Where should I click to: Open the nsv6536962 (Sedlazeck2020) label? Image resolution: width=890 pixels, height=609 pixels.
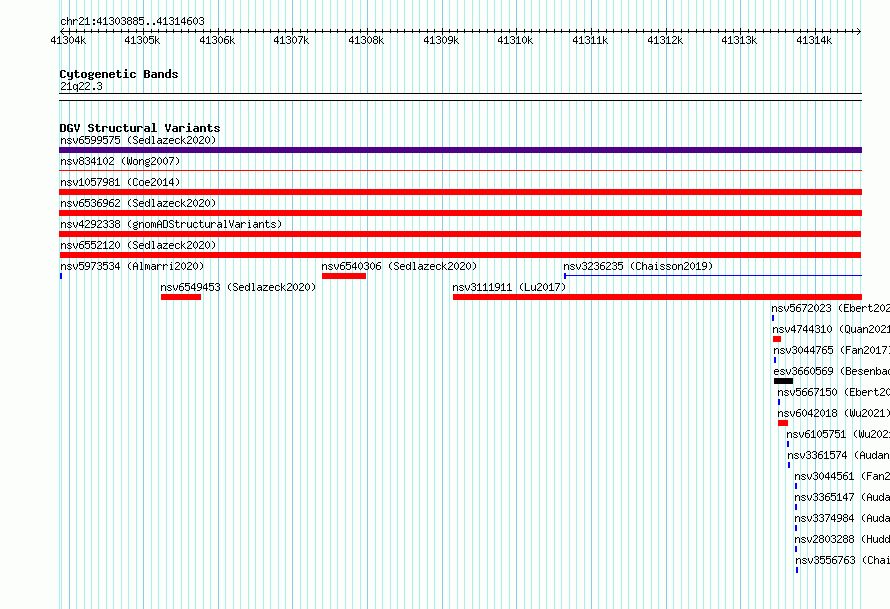138,203
